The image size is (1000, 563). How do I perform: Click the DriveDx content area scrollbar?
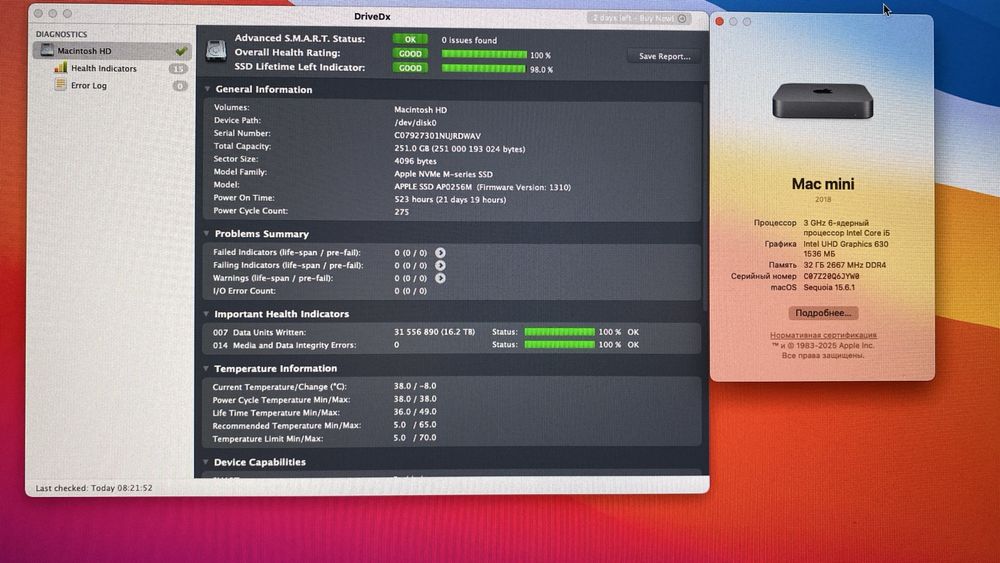pos(705,198)
